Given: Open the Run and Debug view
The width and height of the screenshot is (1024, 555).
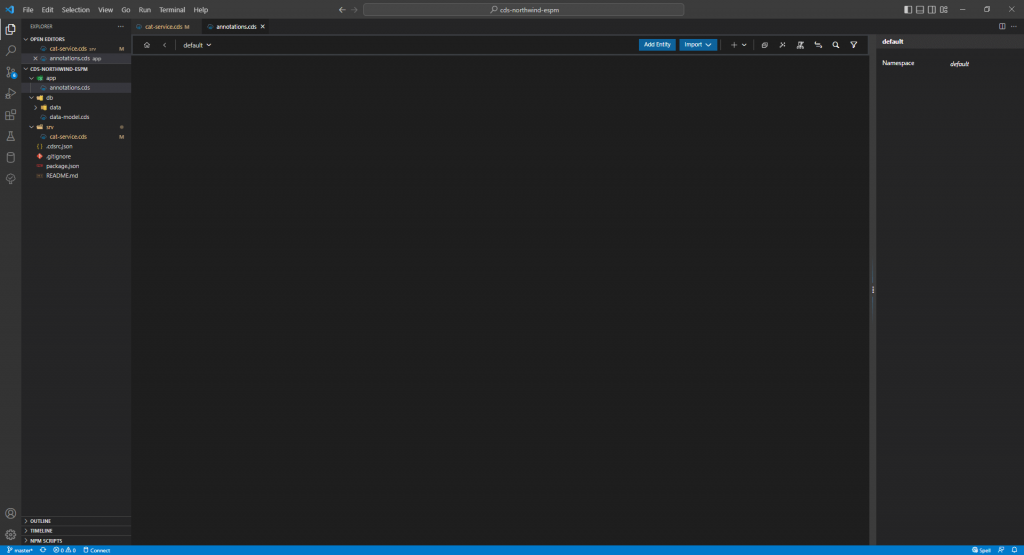Looking at the screenshot, I should click(10, 93).
